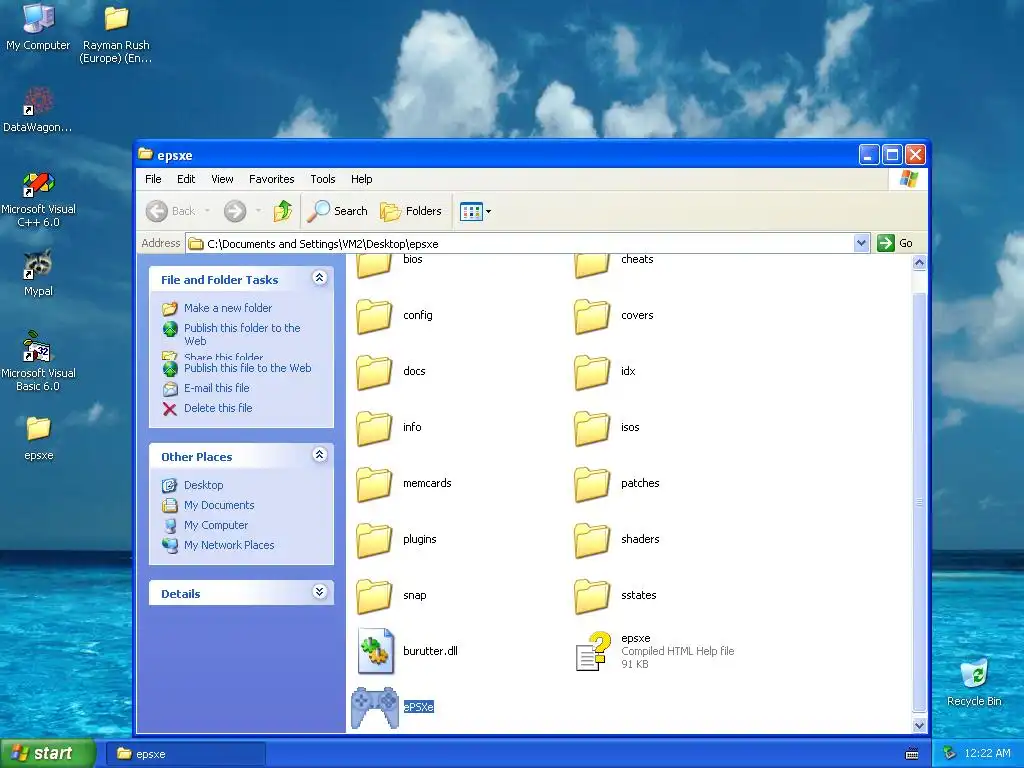Screen dimensions: 1024x768
Task: Click Publish this file to the Web
Action: click(248, 368)
